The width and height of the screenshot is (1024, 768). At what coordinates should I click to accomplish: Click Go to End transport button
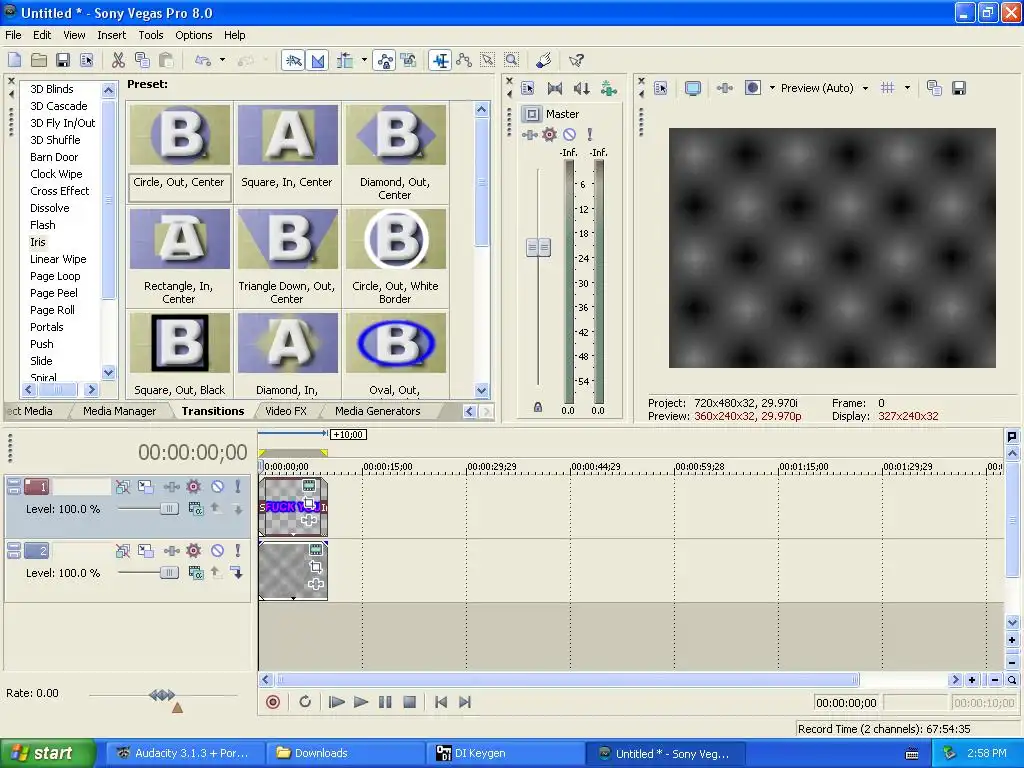click(465, 702)
